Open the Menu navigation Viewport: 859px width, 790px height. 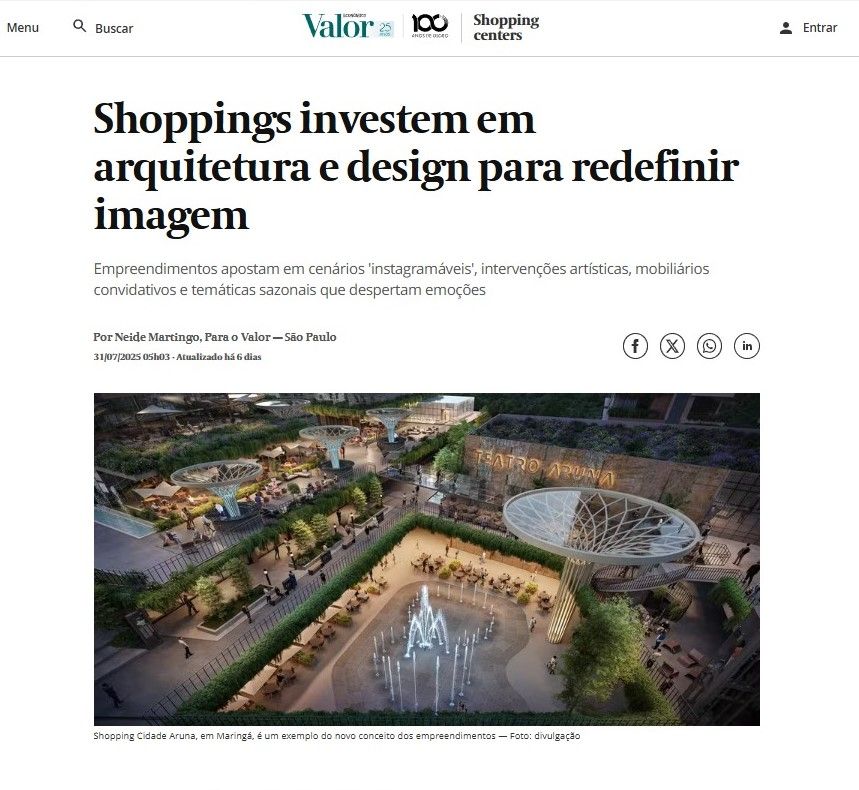[22, 27]
